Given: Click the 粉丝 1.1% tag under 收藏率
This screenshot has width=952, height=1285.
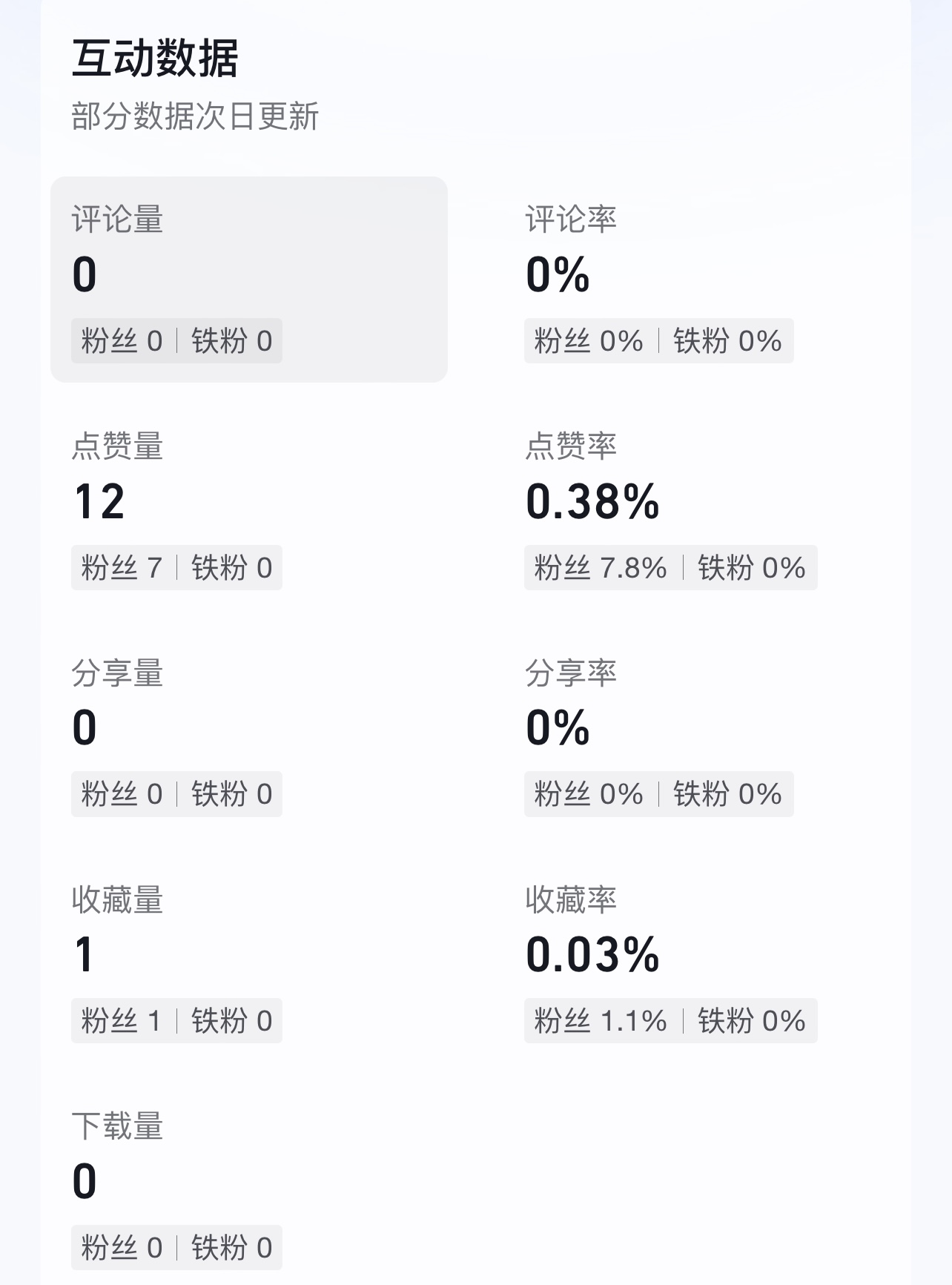Looking at the screenshot, I should [x=601, y=1021].
